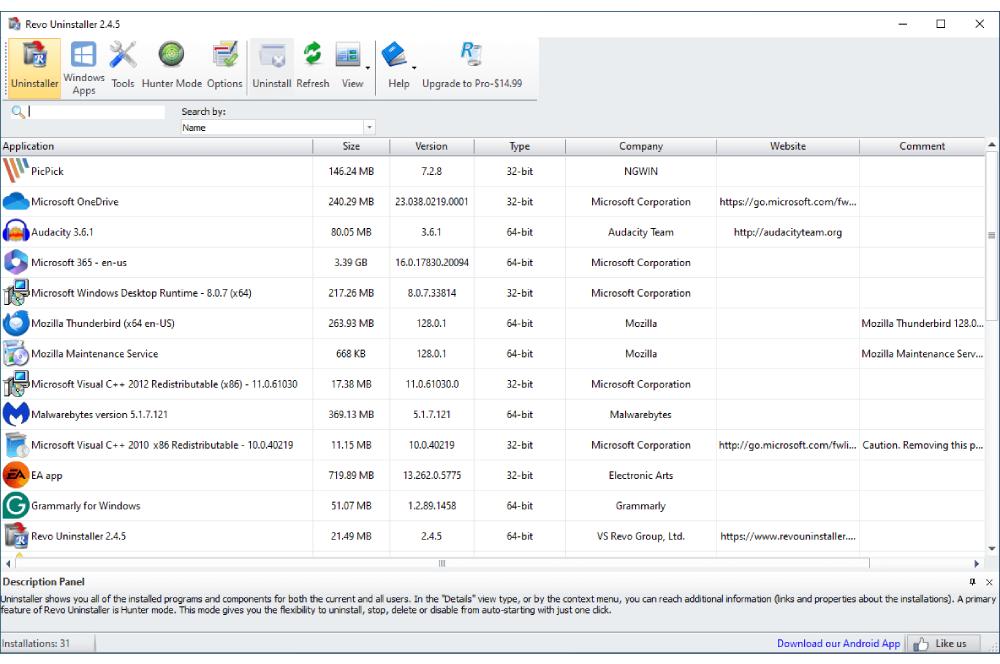Select the Uninstaller toolbar icon
Viewport: 1000px width, 664px height.
35,68
